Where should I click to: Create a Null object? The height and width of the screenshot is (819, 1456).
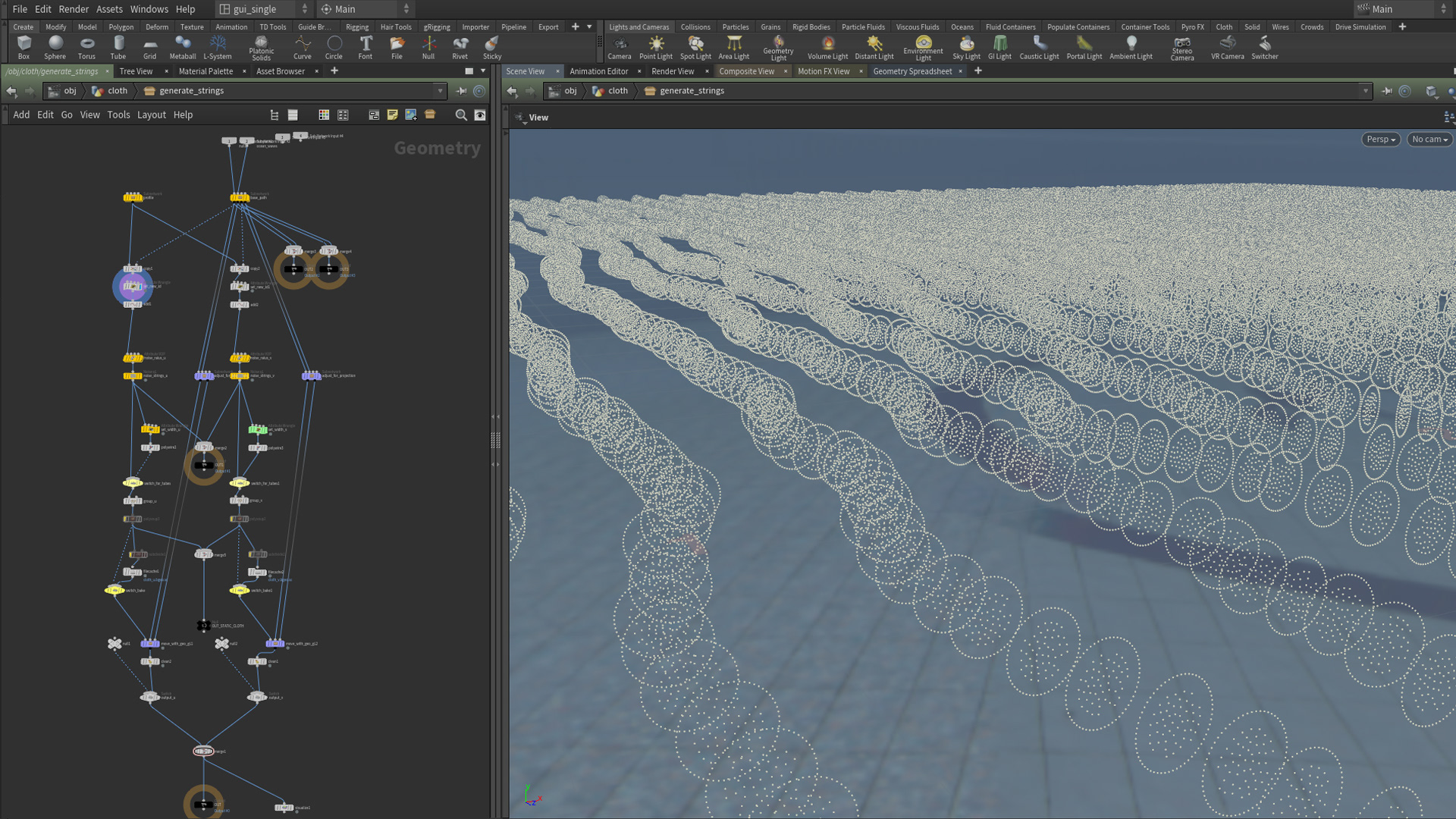point(428,48)
